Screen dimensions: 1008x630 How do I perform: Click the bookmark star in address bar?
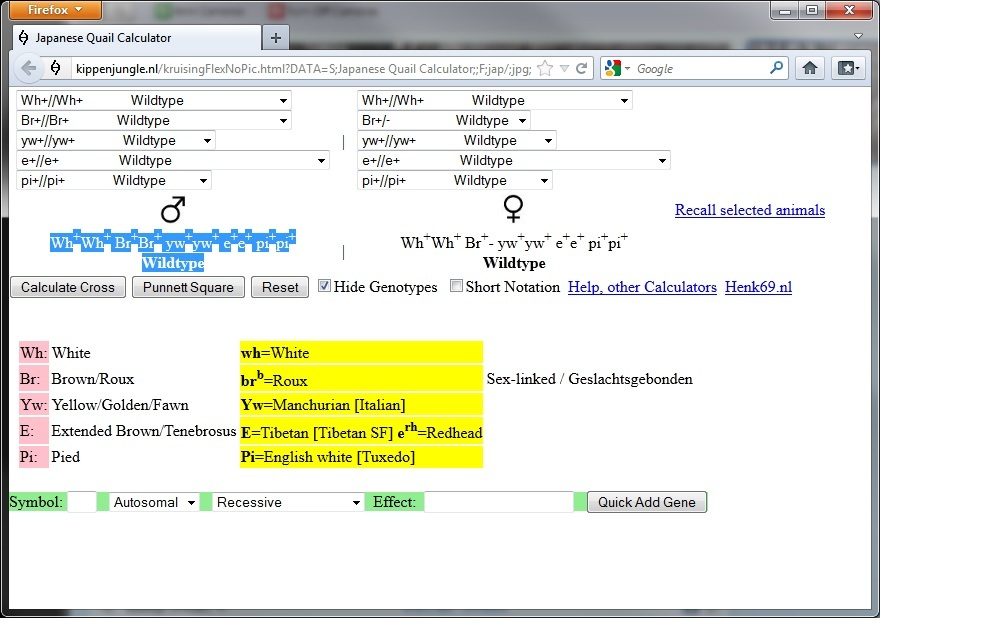coord(545,69)
